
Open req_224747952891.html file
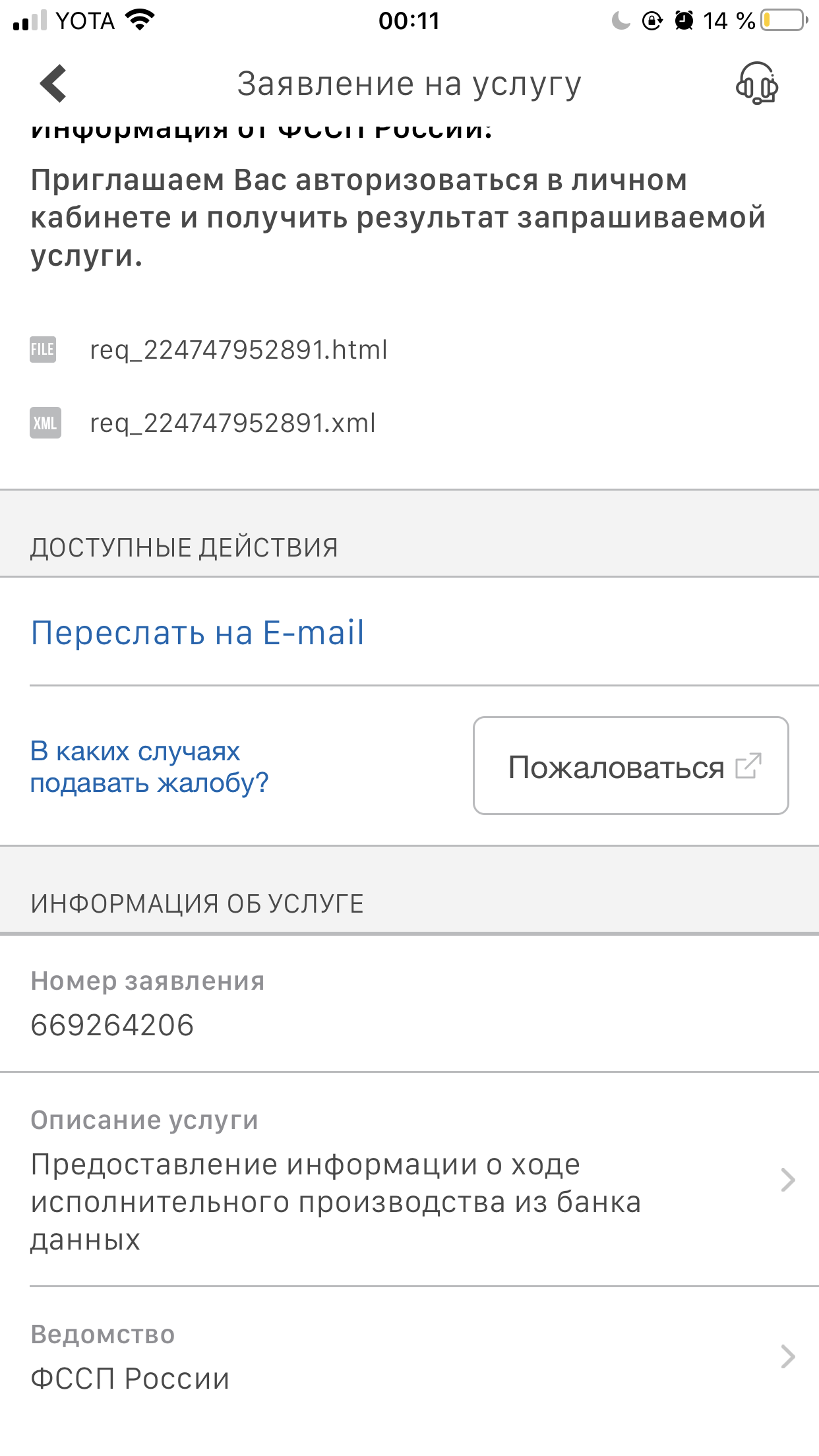[x=239, y=349]
